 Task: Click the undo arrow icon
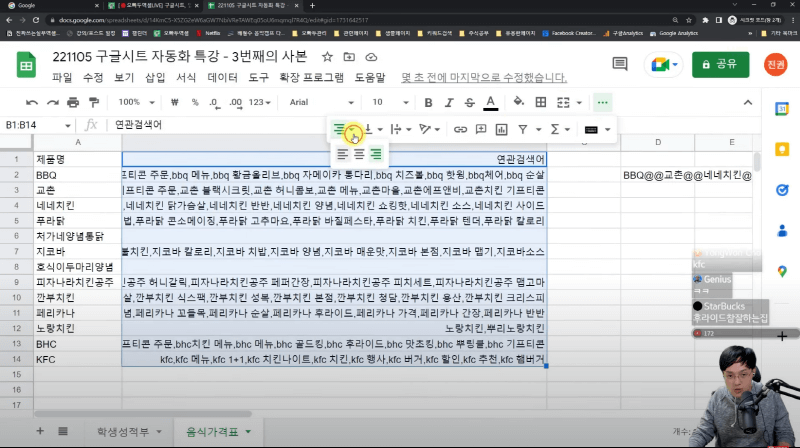(32, 103)
